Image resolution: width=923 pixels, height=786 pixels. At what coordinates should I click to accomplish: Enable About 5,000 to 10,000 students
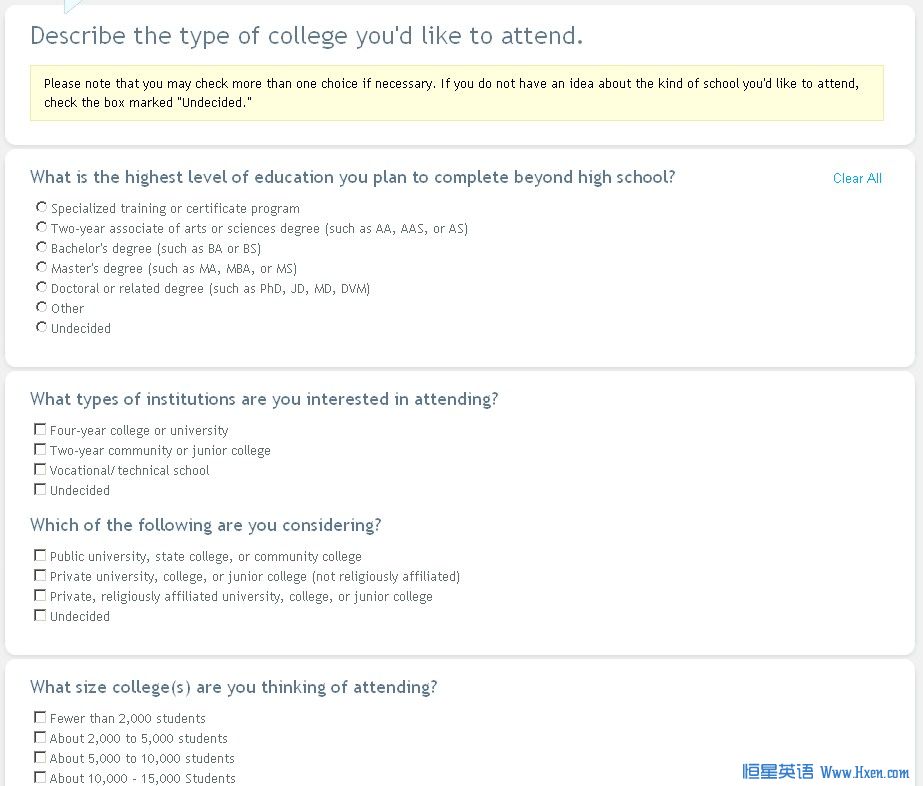click(40, 757)
